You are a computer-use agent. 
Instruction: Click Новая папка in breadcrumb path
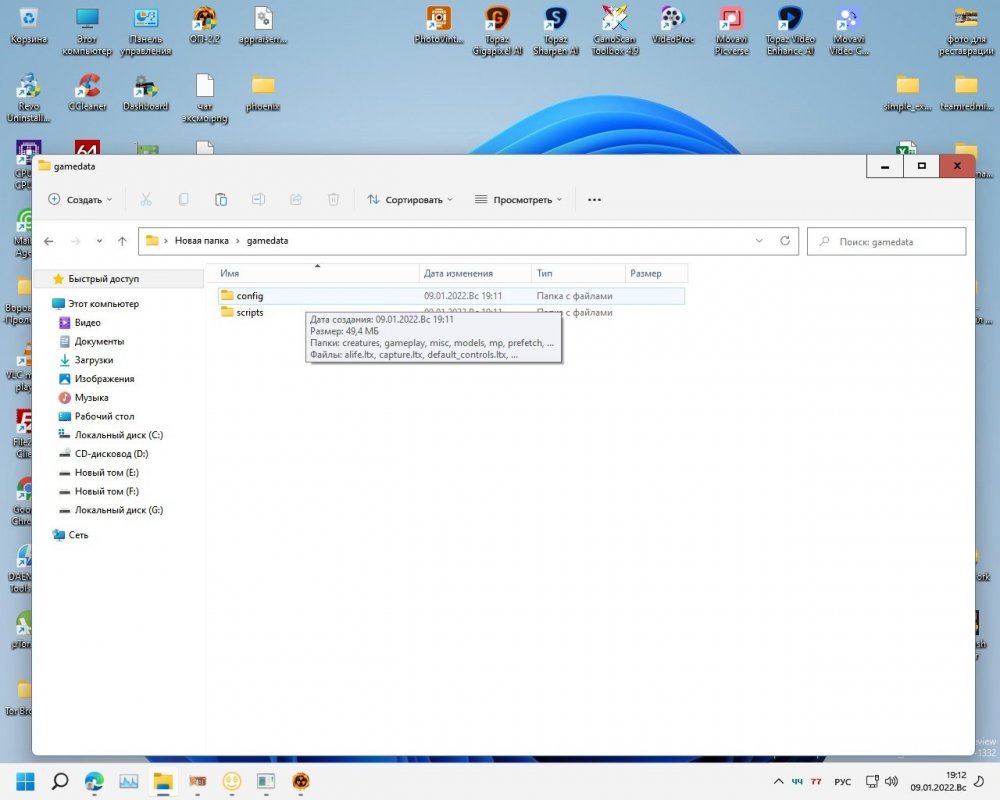point(201,241)
